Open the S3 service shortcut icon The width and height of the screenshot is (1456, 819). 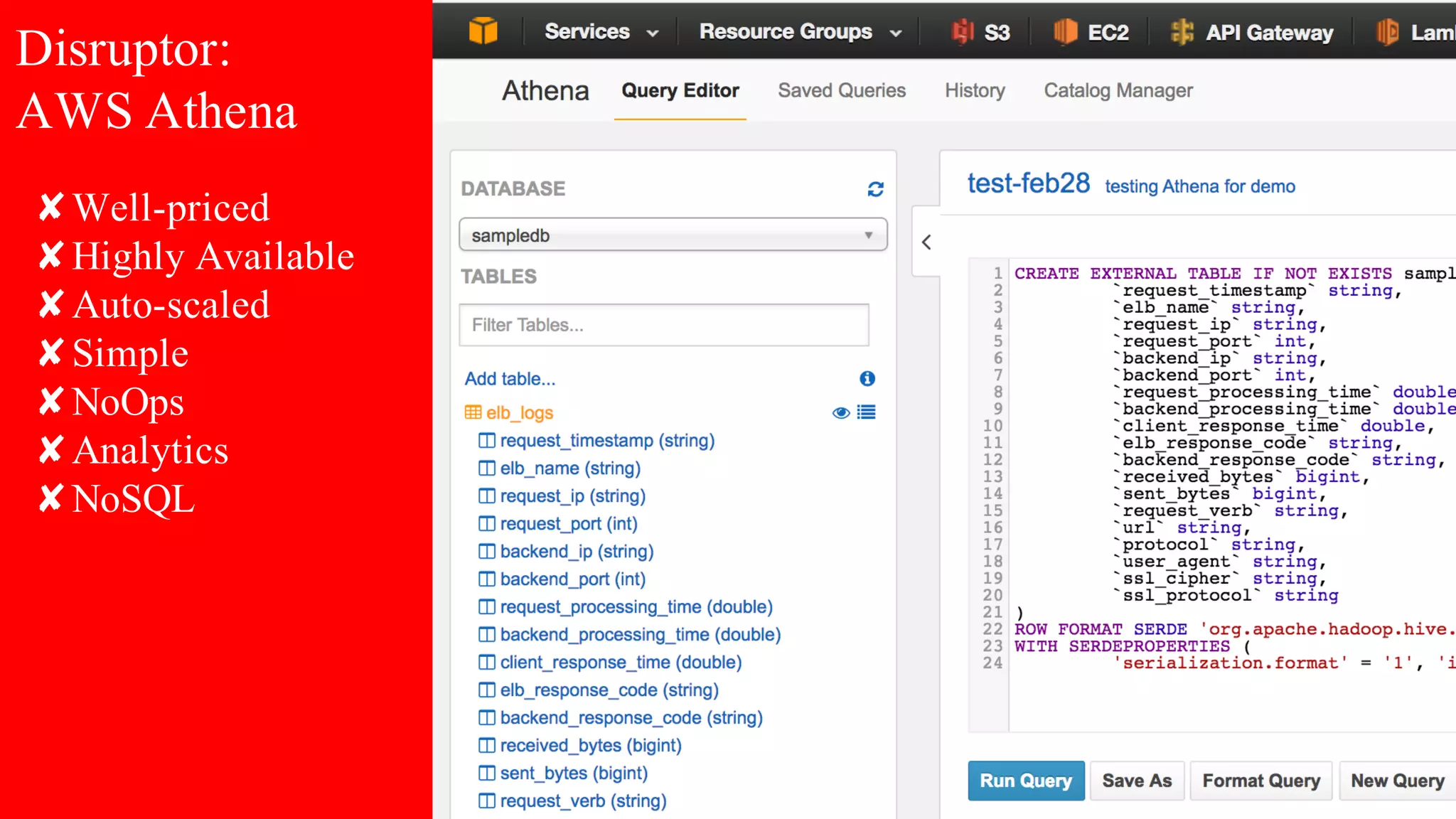pyautogui.click(x=963, y=32)
